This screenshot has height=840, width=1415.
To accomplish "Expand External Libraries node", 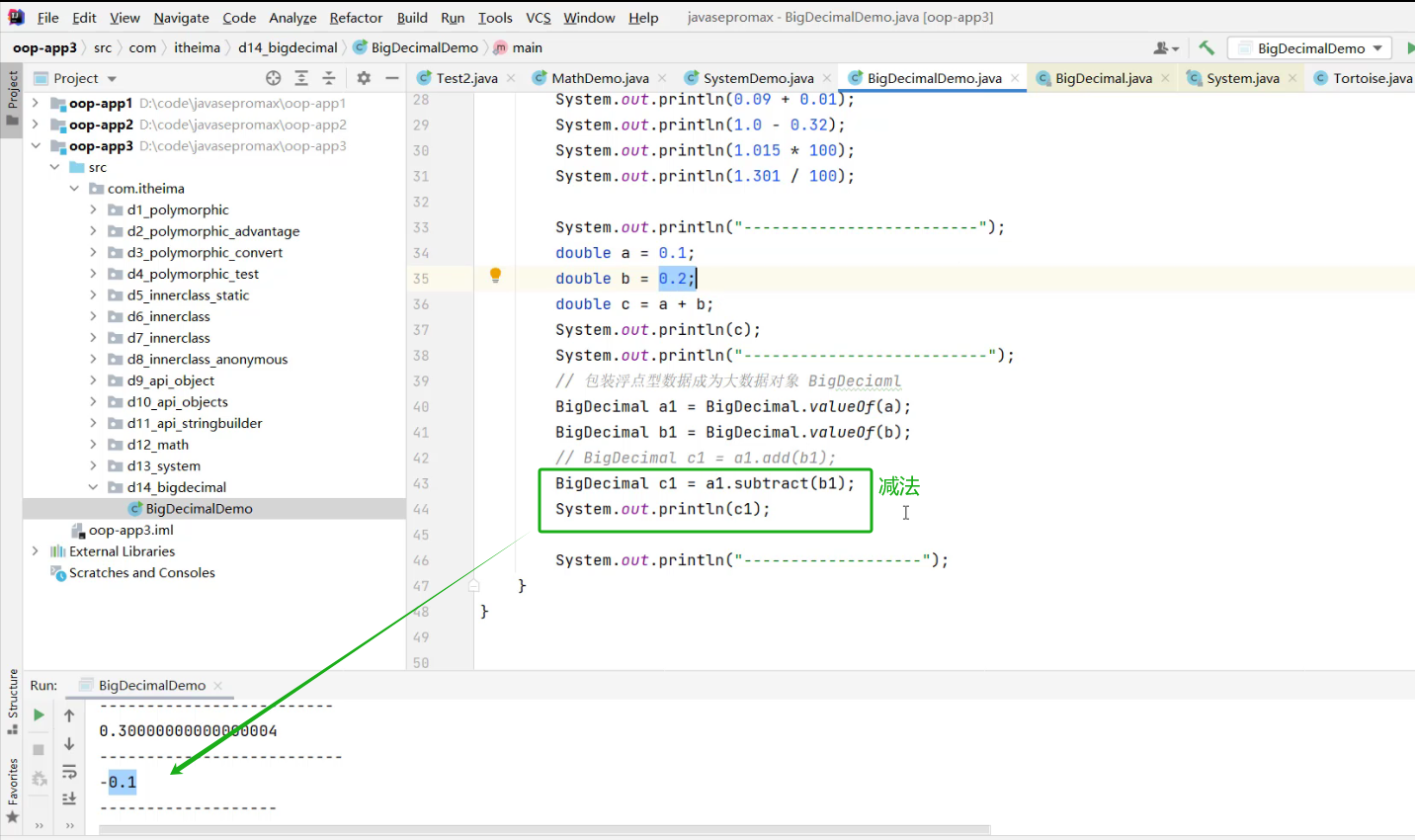I will 36,551.
